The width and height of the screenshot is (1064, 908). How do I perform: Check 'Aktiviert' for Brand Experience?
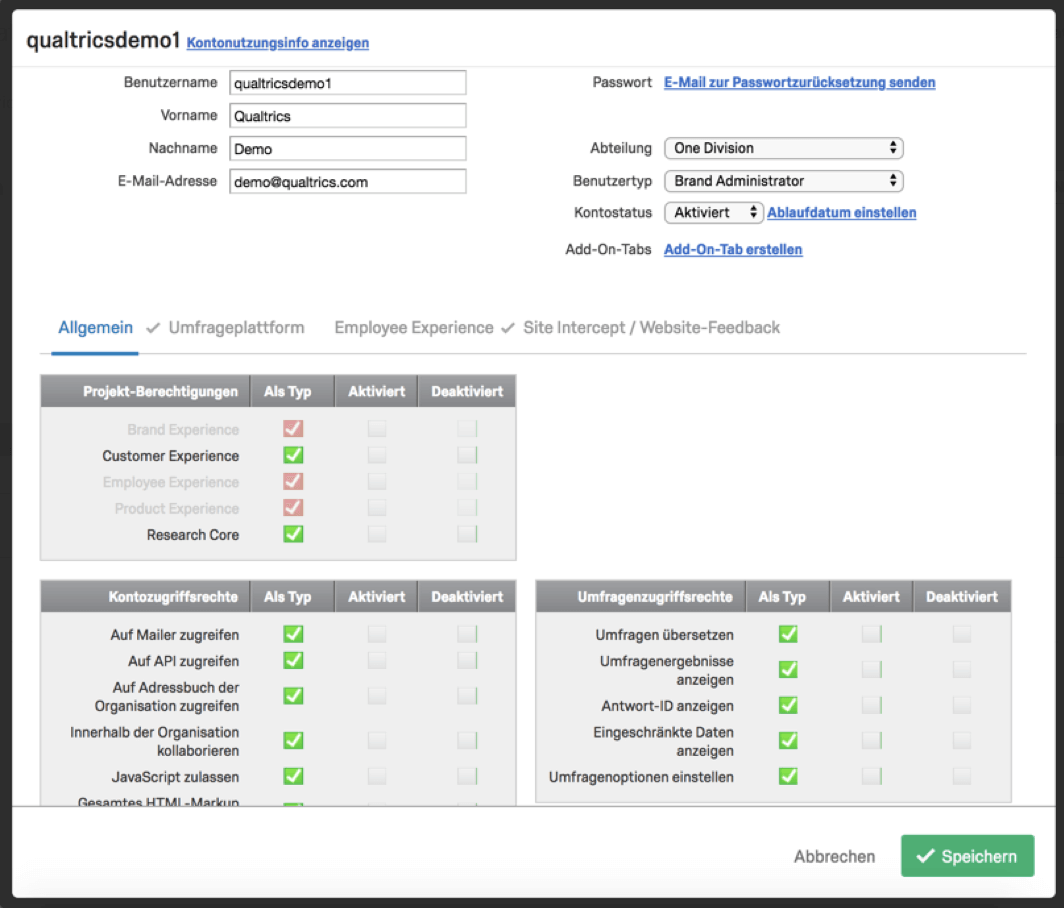(x=377, y=429)
